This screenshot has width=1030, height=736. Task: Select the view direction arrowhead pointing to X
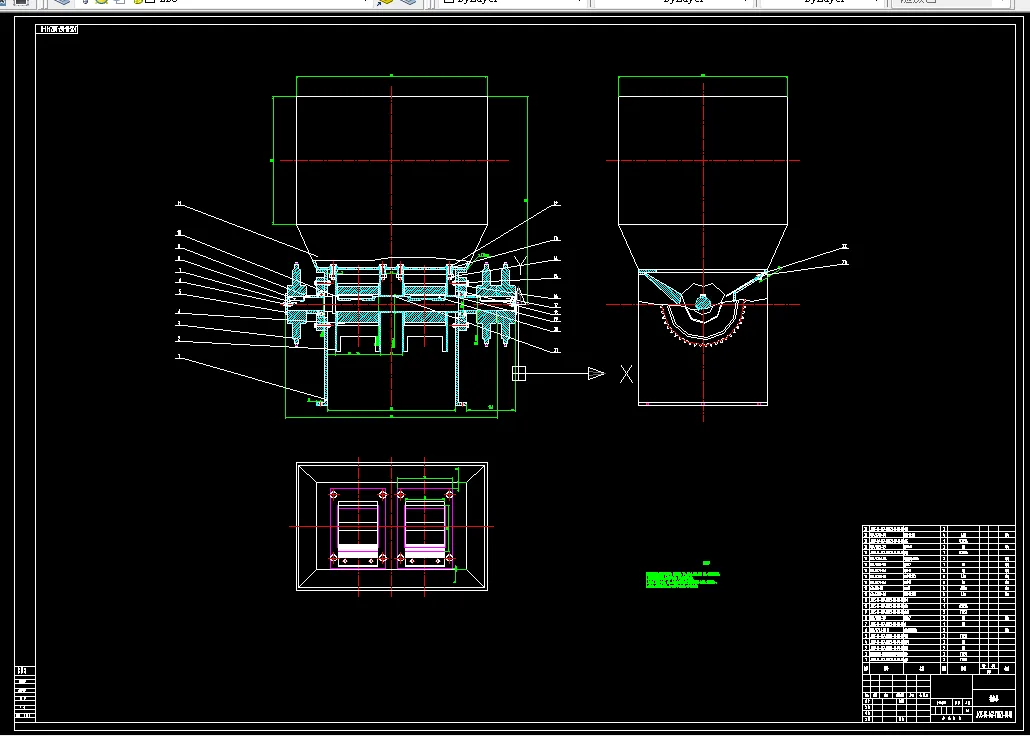coord(596,374)
